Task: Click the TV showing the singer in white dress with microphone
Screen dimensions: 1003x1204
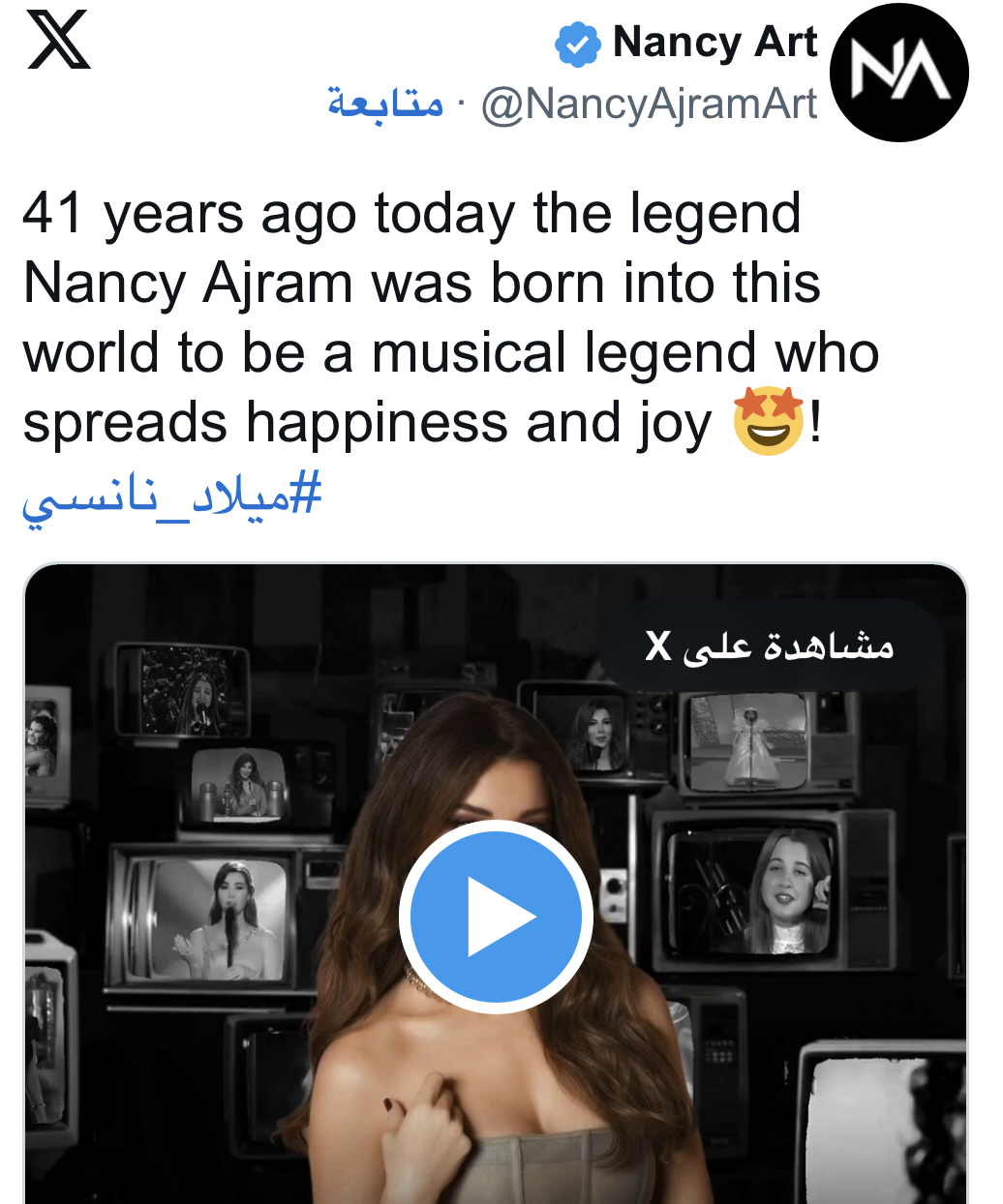Action: coord(221,918)
